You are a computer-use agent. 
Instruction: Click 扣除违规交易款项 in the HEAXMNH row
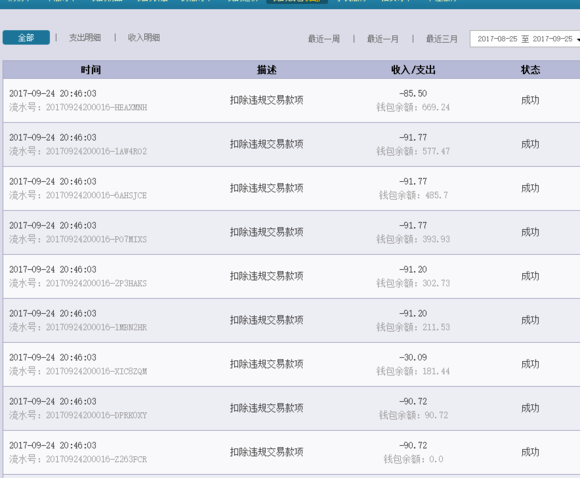click(266, 100)
